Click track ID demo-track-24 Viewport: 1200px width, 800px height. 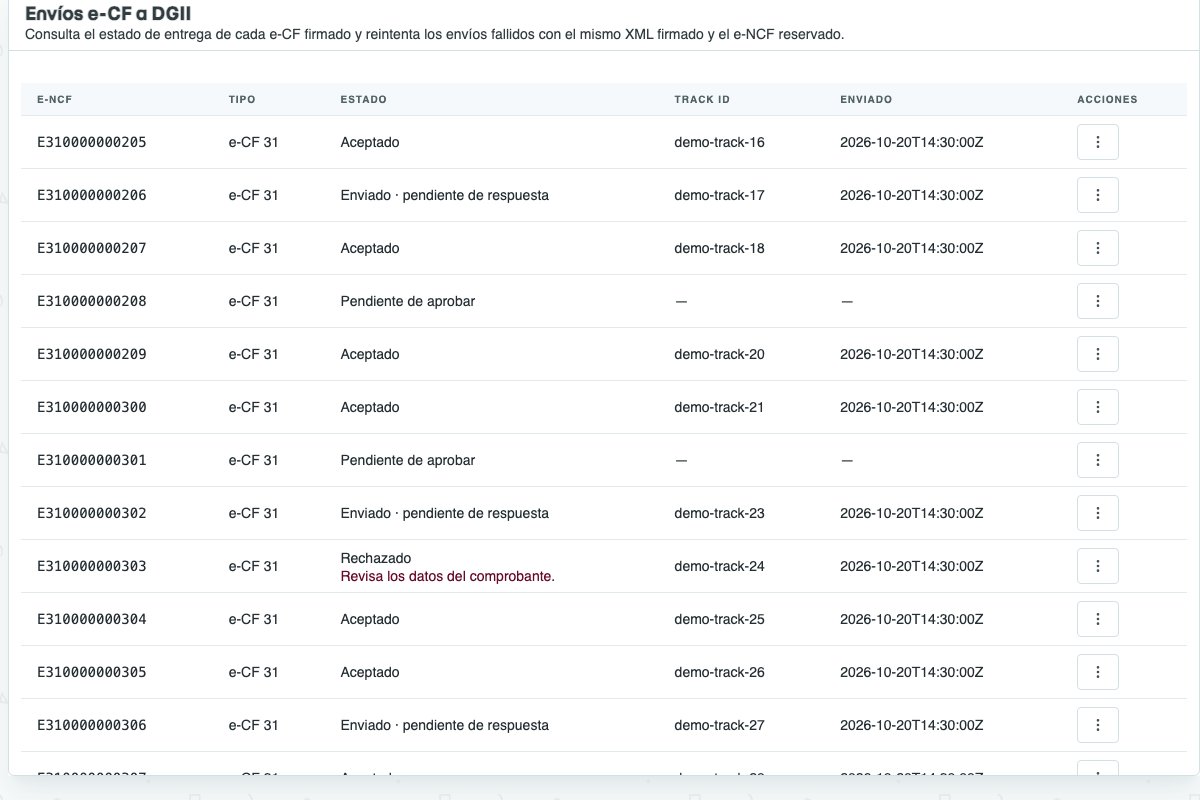[719, 566]
